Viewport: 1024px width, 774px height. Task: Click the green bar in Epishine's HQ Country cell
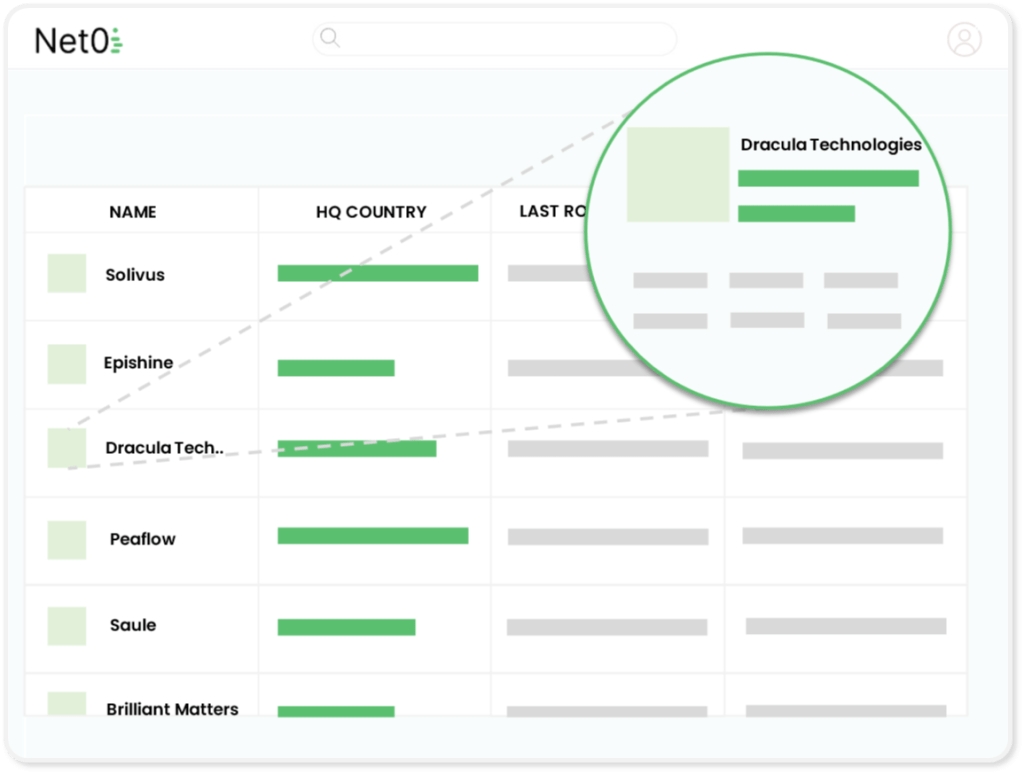pyautogui.click(x=337, y=367)
